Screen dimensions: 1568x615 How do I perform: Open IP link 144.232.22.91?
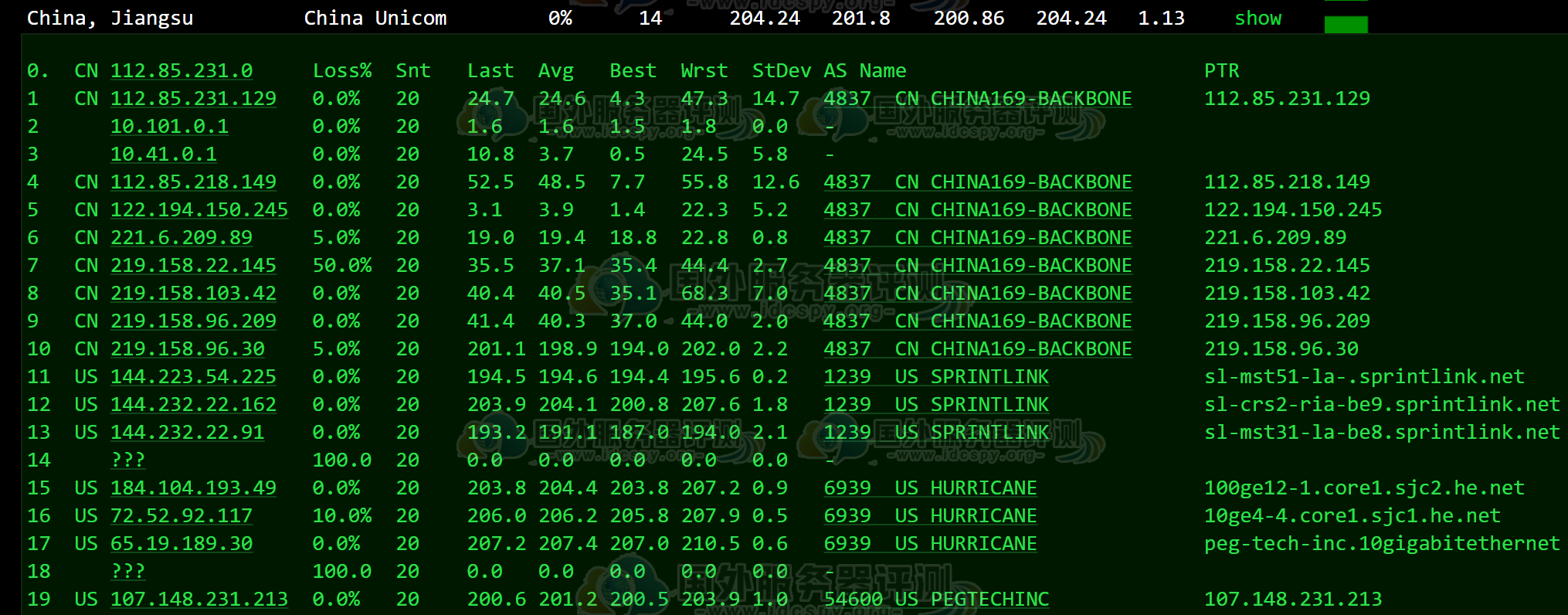pyautogui.click(x=187, y=432)
